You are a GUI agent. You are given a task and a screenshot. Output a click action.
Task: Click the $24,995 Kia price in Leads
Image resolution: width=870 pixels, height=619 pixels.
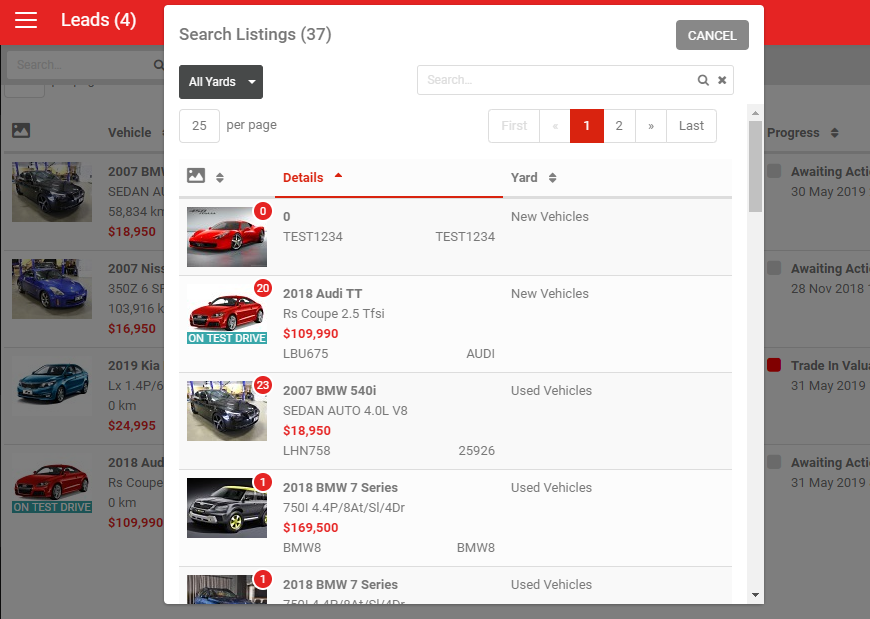coord(132,425)
